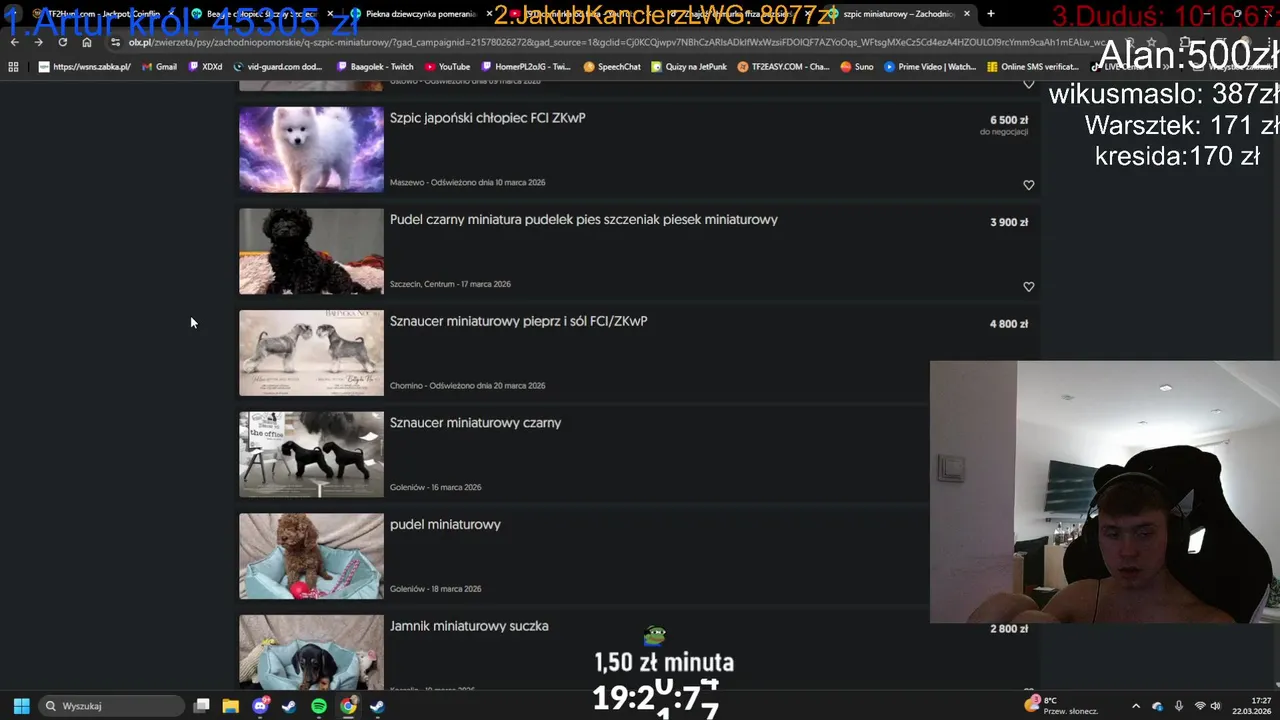Open Task View on the taskbar
Screen dimensions: 1280x720
coord(201,706)
